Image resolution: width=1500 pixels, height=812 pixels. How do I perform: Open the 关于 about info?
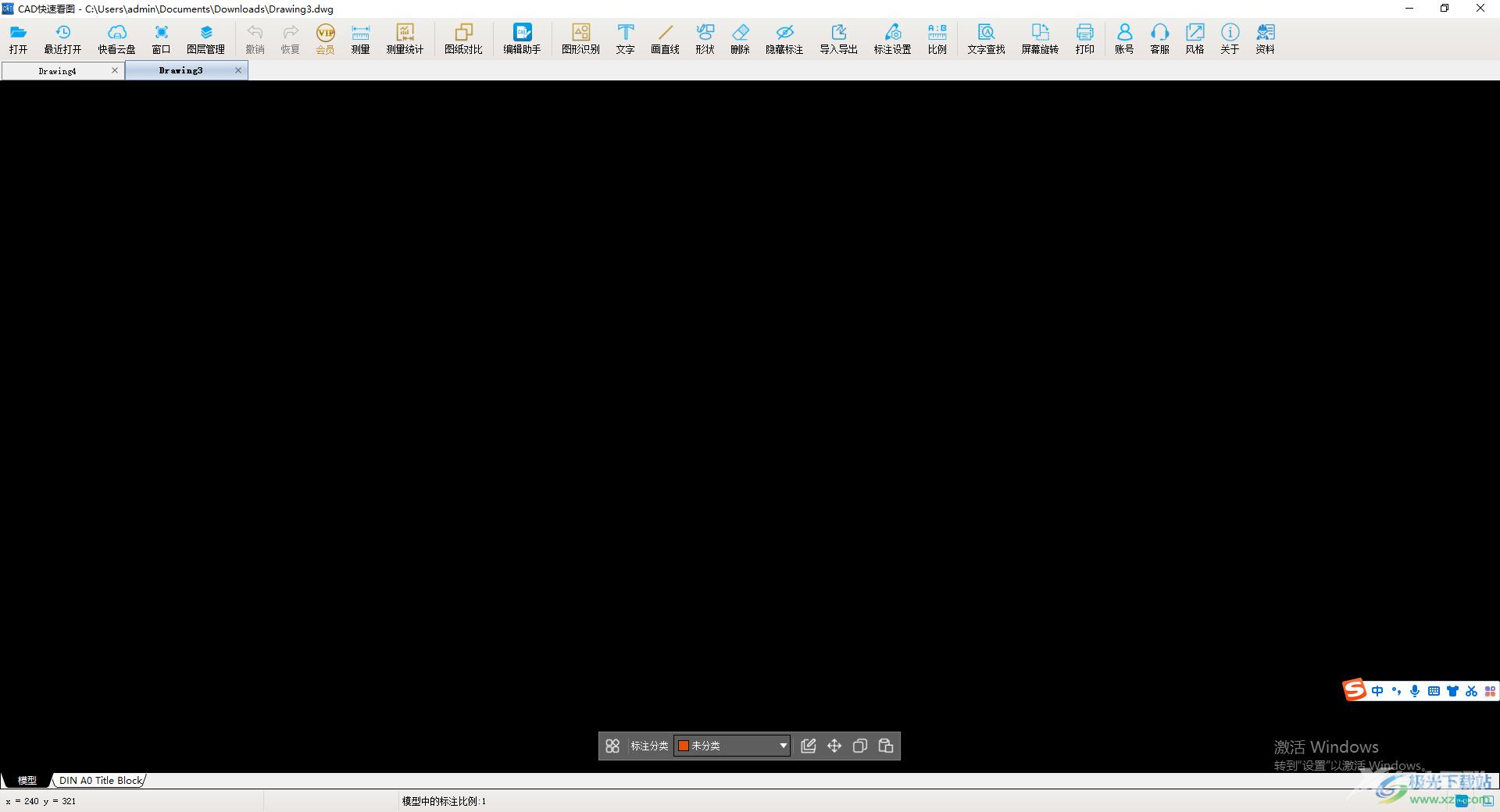pyautogui.click(x=1230, y=38)
